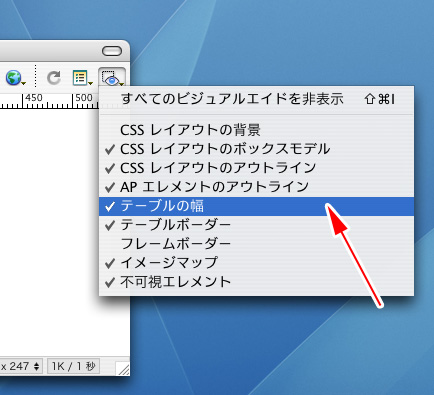This screenshot has width=434, height=395.
Task: Open the View options list icon
Action: click(80, 78)
